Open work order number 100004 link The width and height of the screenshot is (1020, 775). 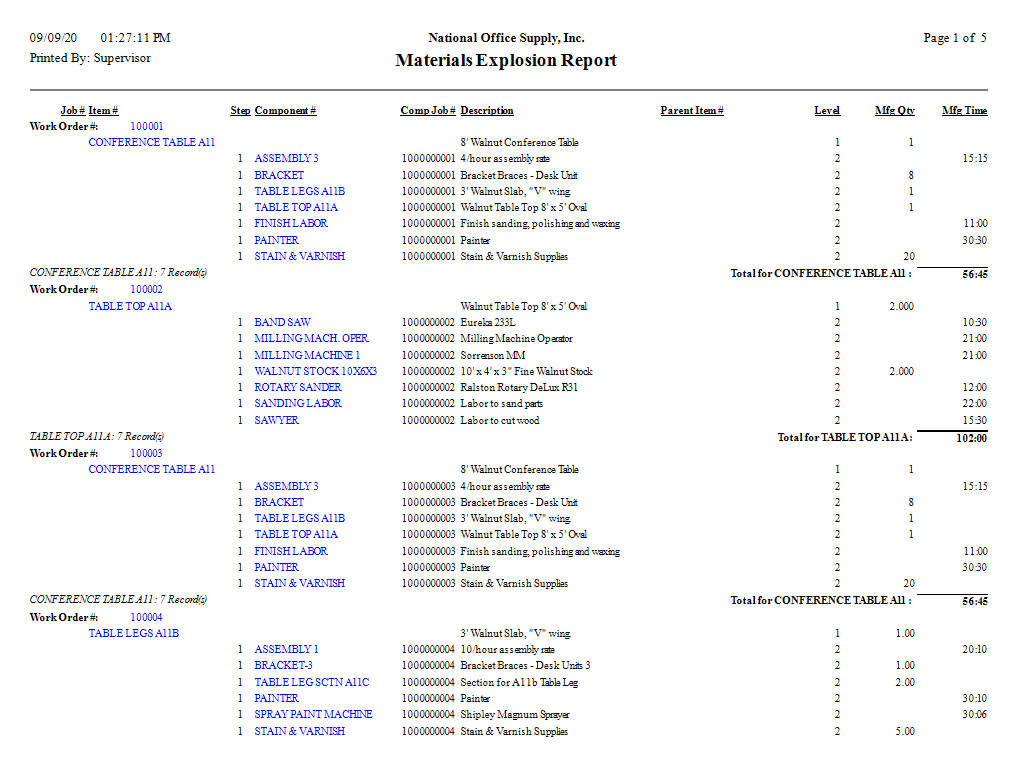[146, 618]
